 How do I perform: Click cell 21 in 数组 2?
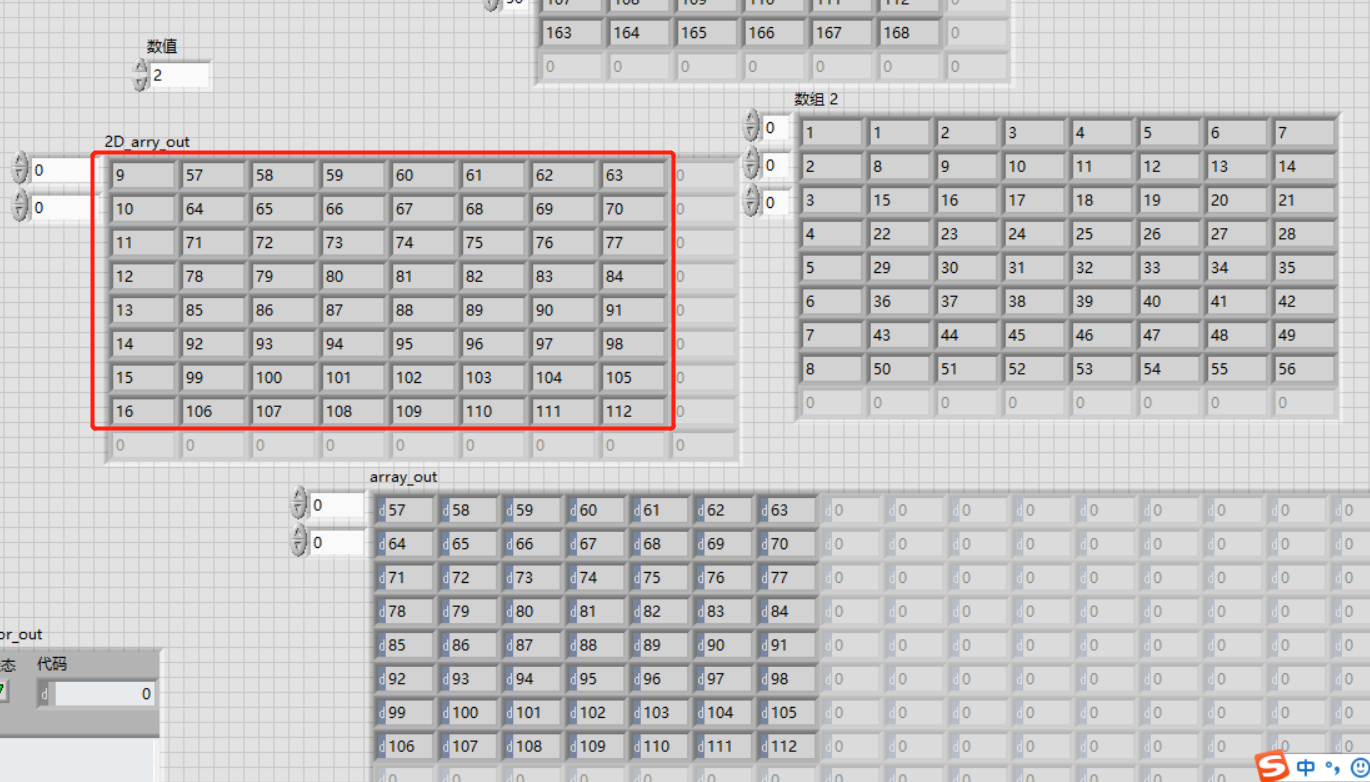[1305, 200]
